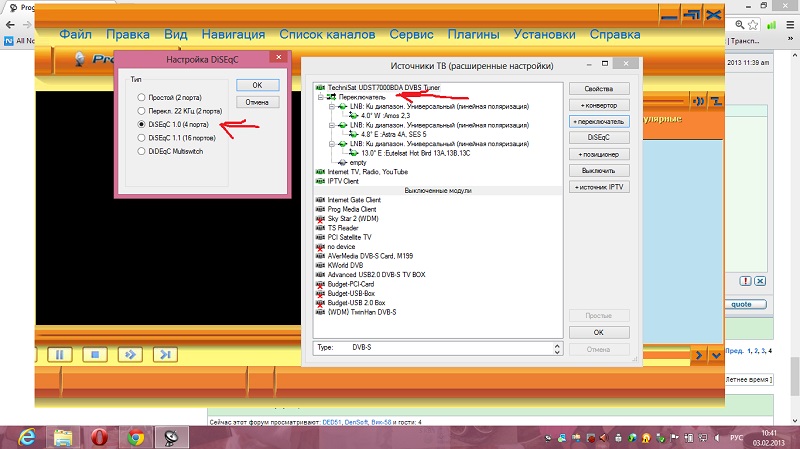Choose DiSEqC 1.1 (16 ports) radio option
Image resolution: width=800 pixels, height=449 pixels.
(x=142, y=137)
